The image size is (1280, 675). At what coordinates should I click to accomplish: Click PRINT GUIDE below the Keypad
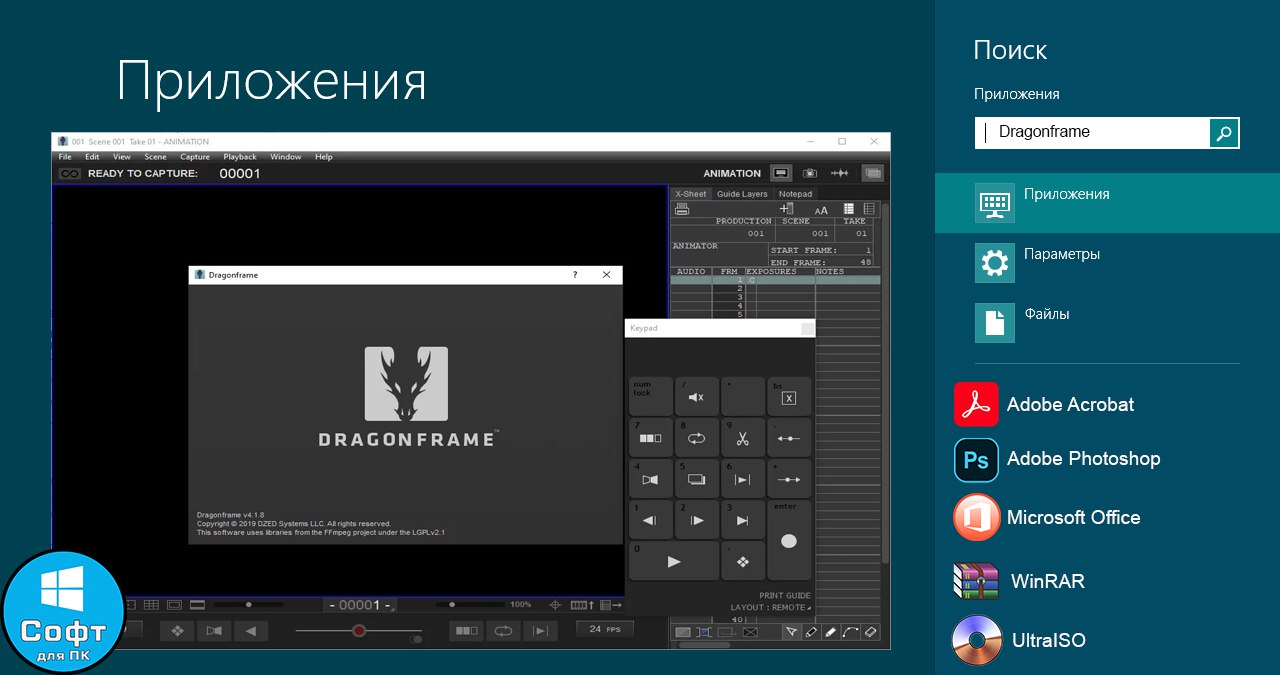point(784,596)
